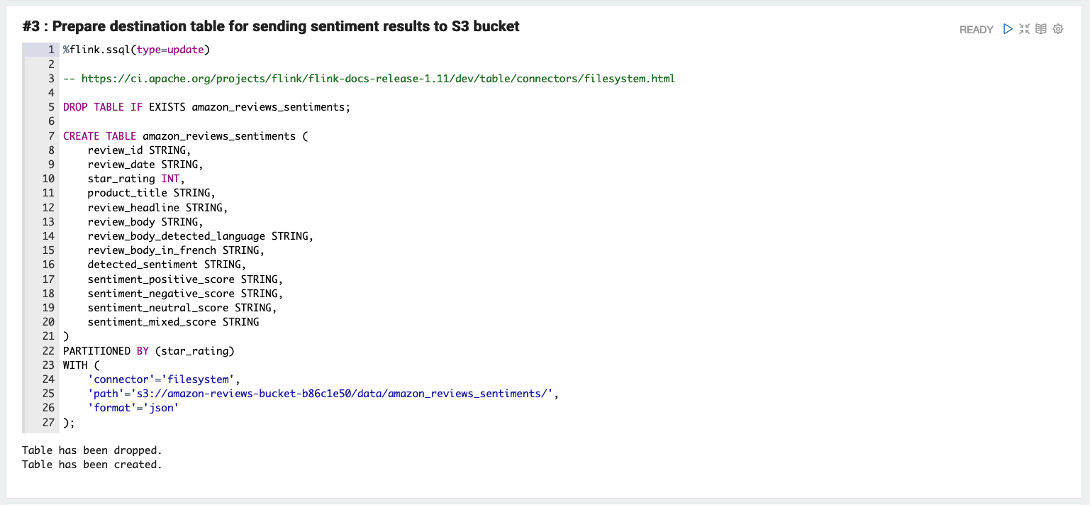Click the 'Table has been dropped.' output

(x=92, y=450)
